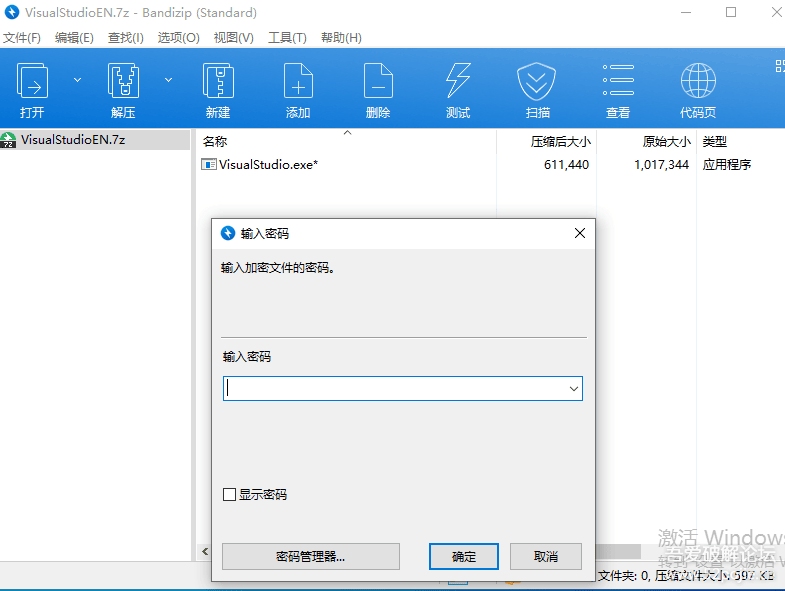Screen dimensions: 785x591
Task: Click the grid layout icon at toolbar edge
Action: tap(779, 66)
